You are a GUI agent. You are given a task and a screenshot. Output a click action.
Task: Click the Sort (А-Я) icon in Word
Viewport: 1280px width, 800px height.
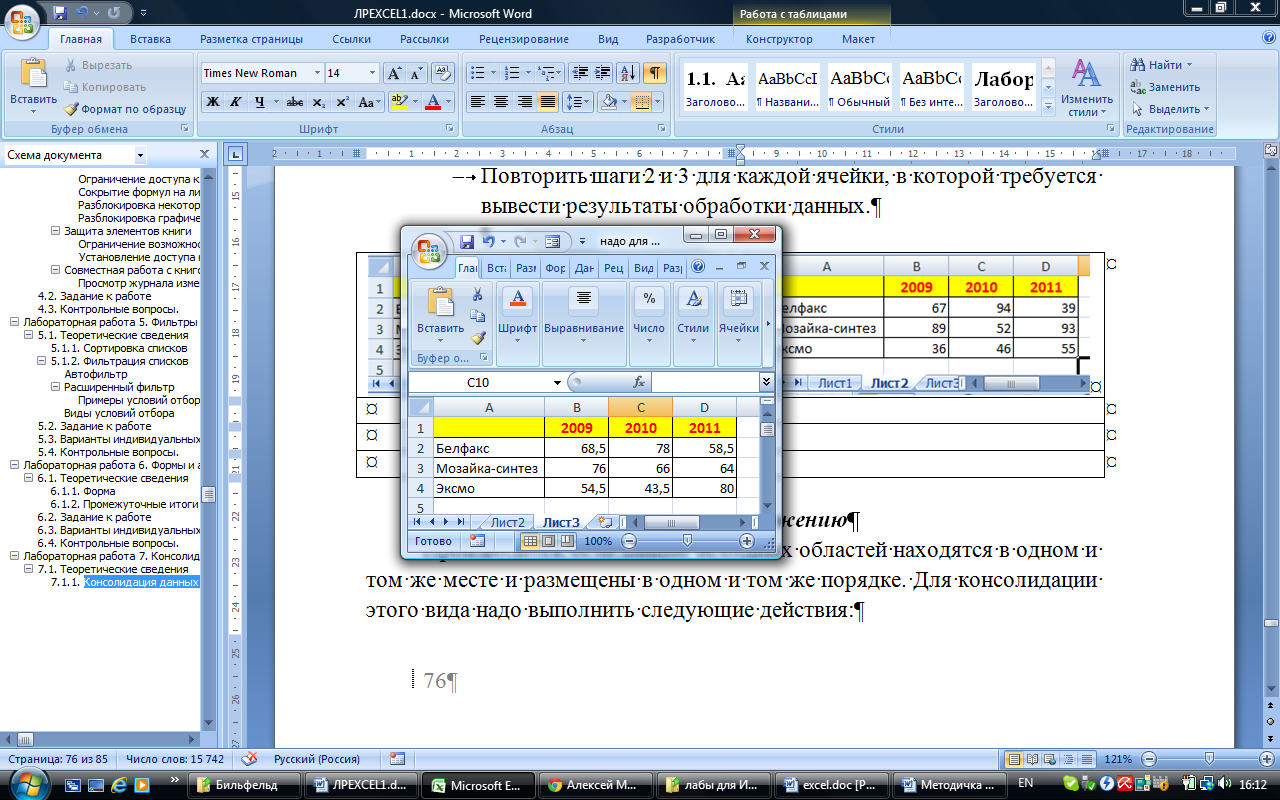click(x=628, y=73)
